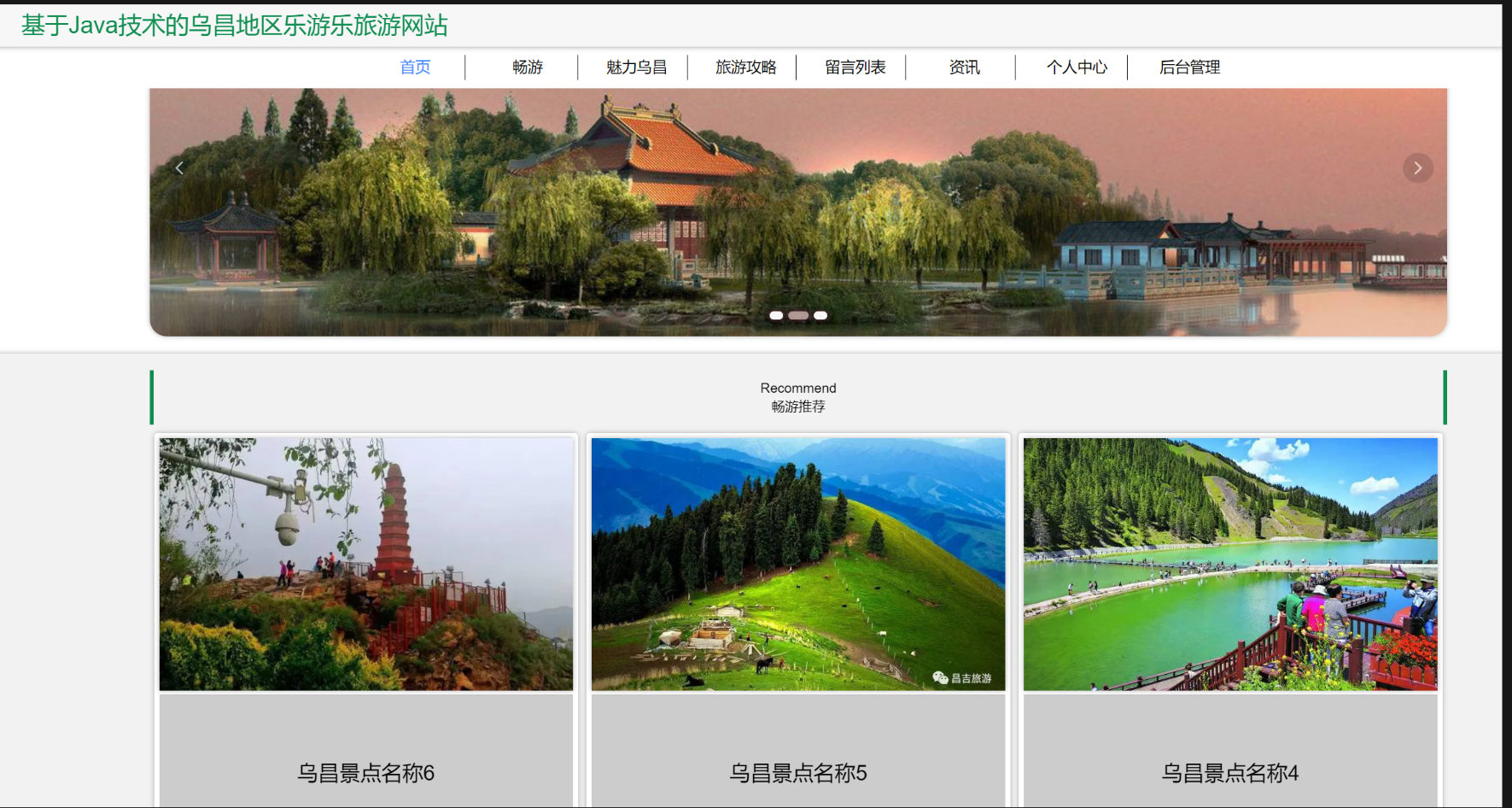
Task: Open 个人中心 from the navigation bar
Action: pyautogui.click(x=1077, y=67)
